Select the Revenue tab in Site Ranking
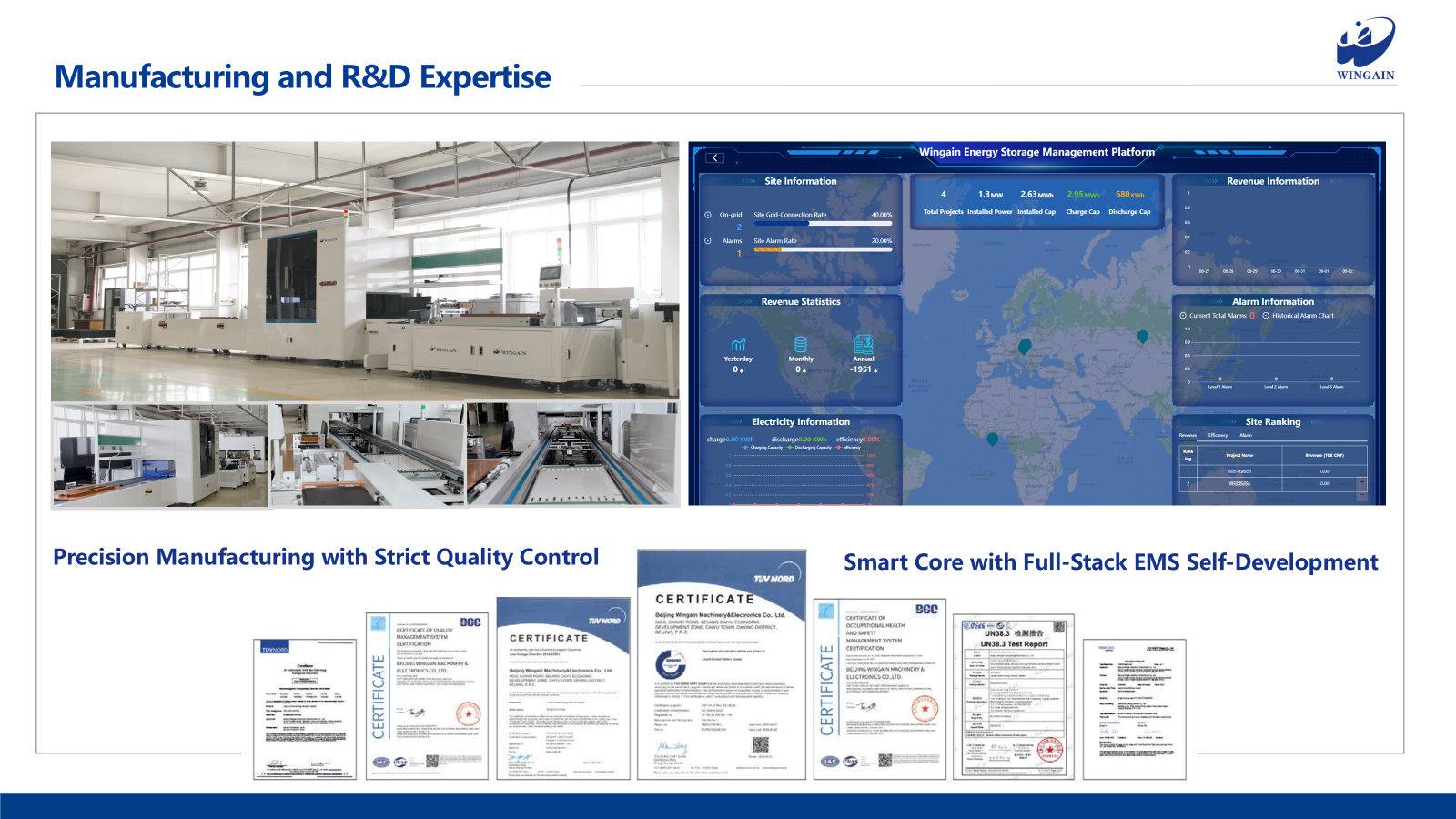Screen dimensions: 1456x819 (1188, 435)
